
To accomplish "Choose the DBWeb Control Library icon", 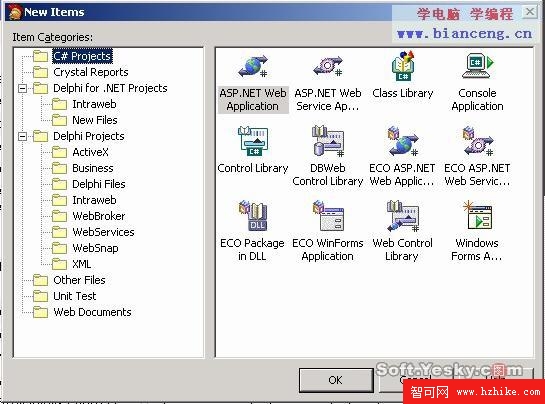I will (x=328, y=141).
